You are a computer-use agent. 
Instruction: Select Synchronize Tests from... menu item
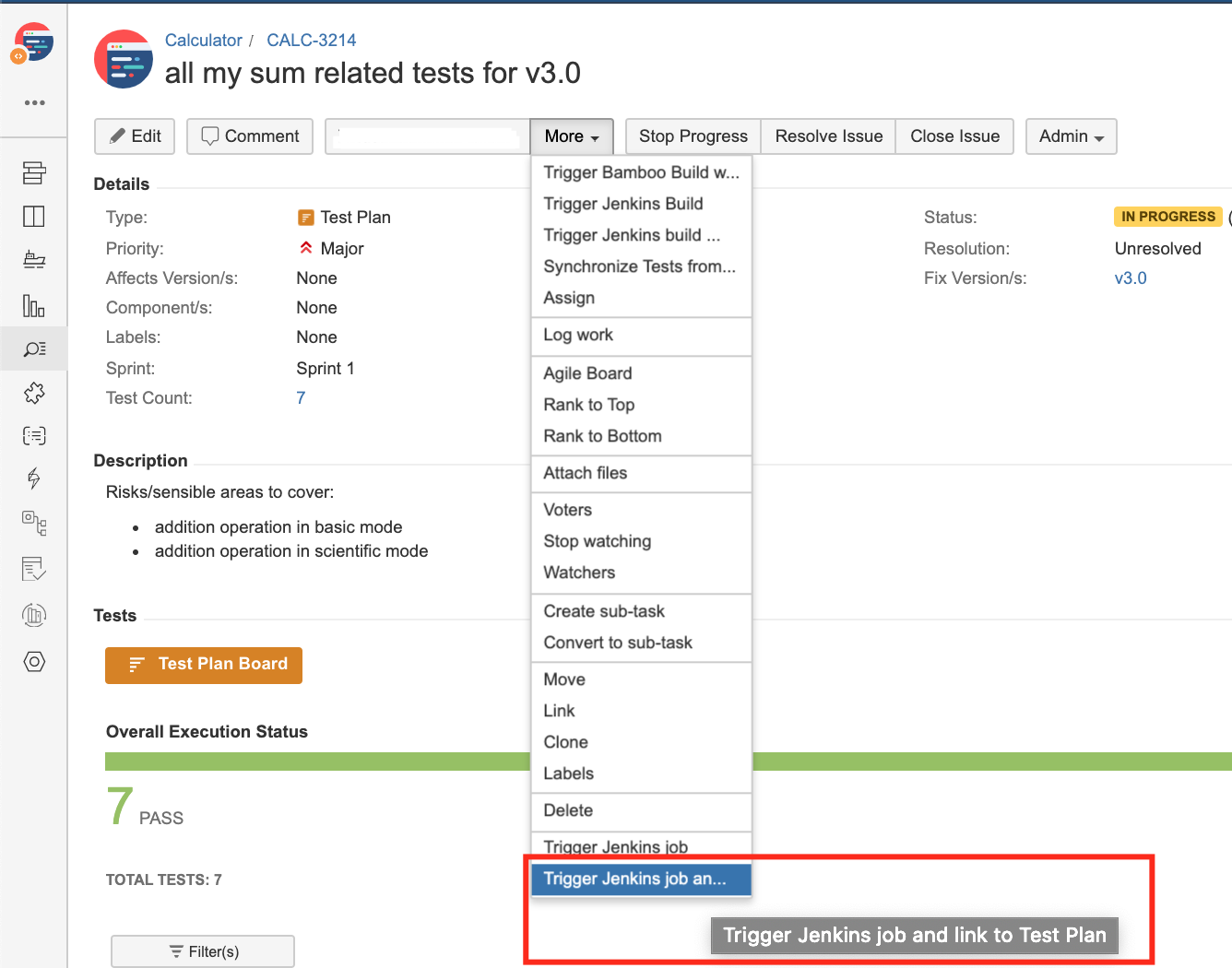pos(642,266)
